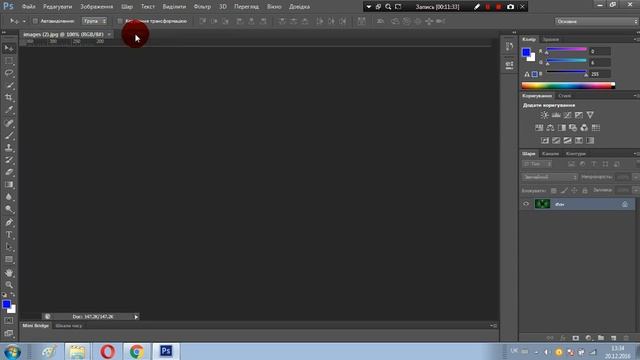Open the layer filter type dropdown
Image resolution: width=640 pixels, height=360 pixels.
pos(537,164)
